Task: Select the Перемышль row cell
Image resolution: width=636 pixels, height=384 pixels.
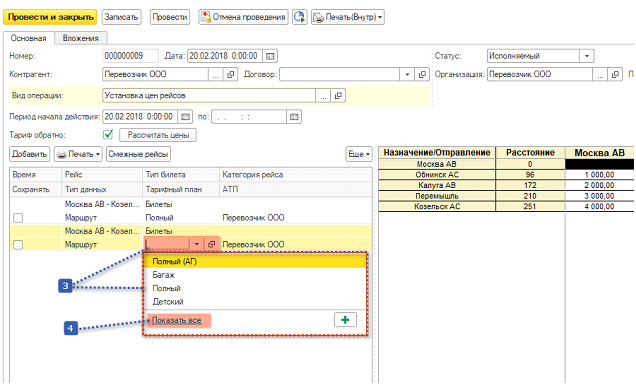Action: [x=437, y=196]
